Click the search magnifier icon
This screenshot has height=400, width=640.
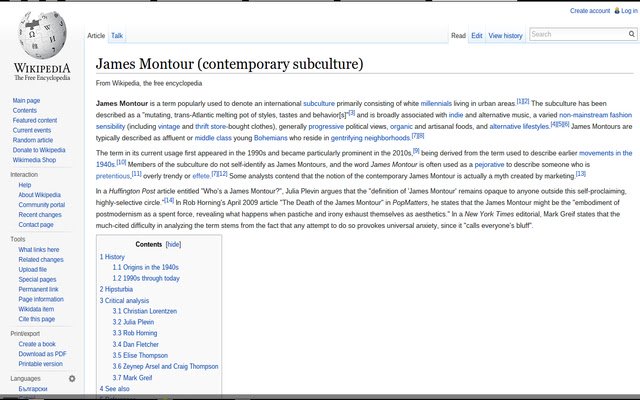[631, 34]
